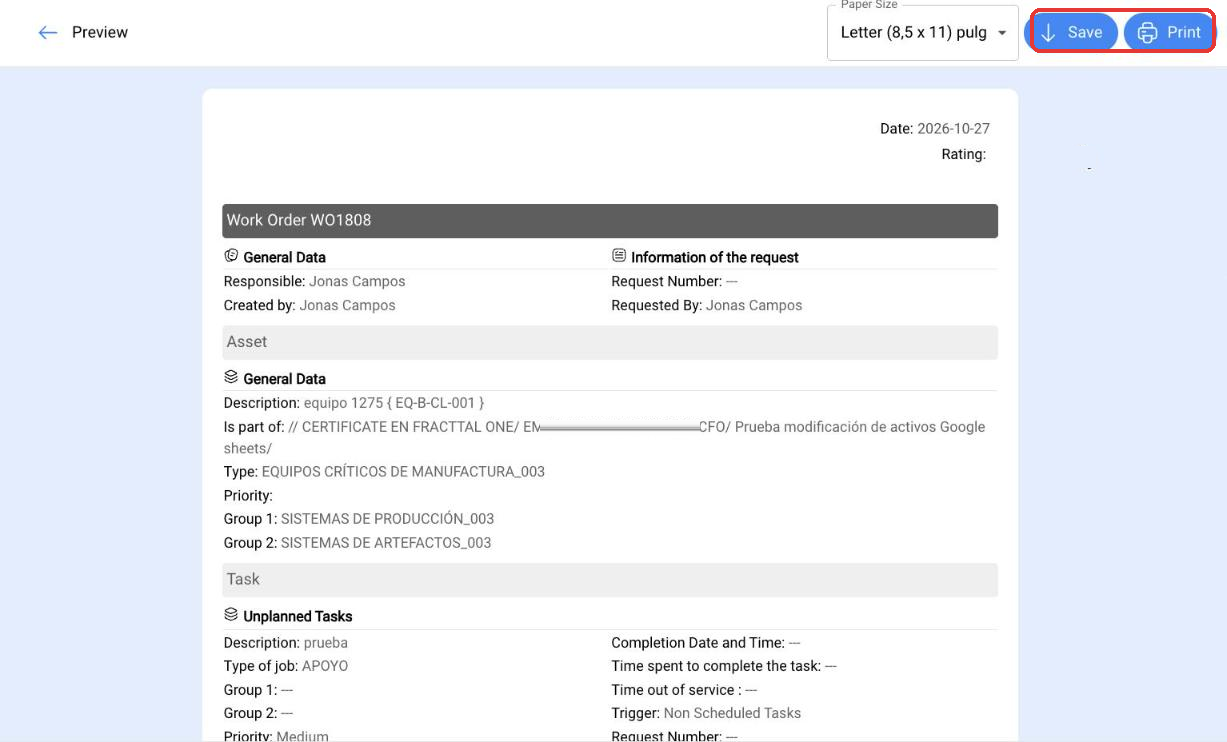Click the Date 2026-10-27 text

coord(935,129)
